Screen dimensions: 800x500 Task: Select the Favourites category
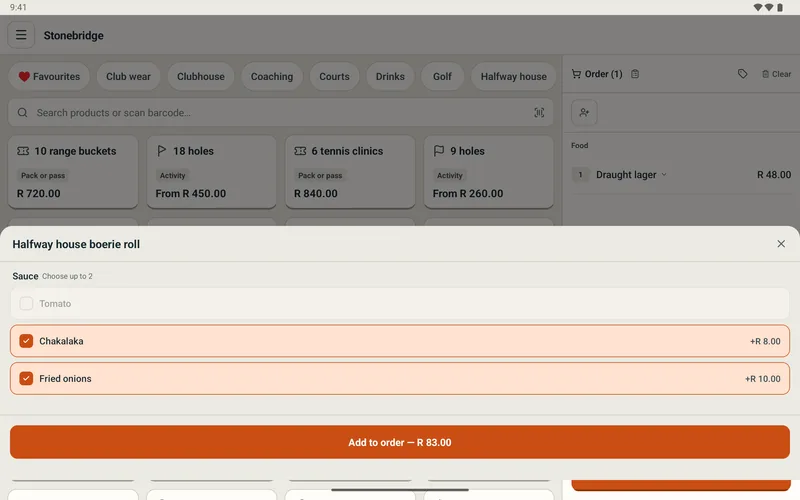point(49,77)
